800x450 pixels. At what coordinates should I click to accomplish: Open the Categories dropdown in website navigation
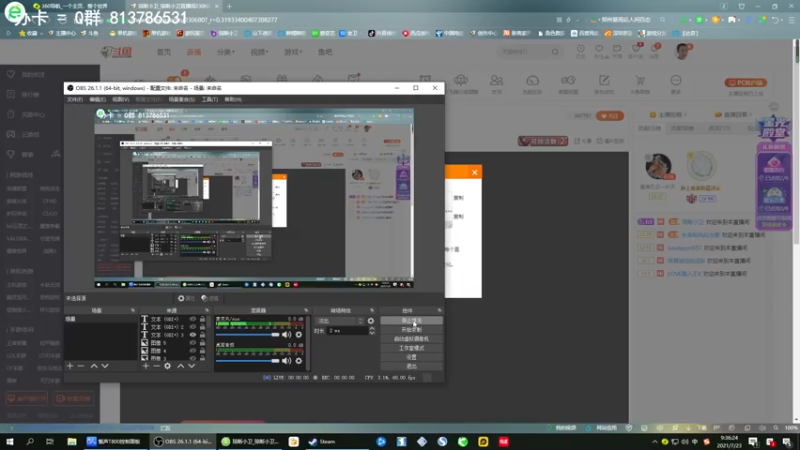point(226,52)
